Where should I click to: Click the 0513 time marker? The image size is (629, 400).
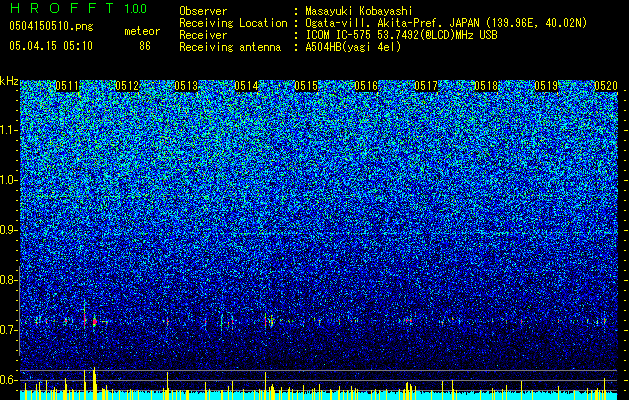point(187,86)
